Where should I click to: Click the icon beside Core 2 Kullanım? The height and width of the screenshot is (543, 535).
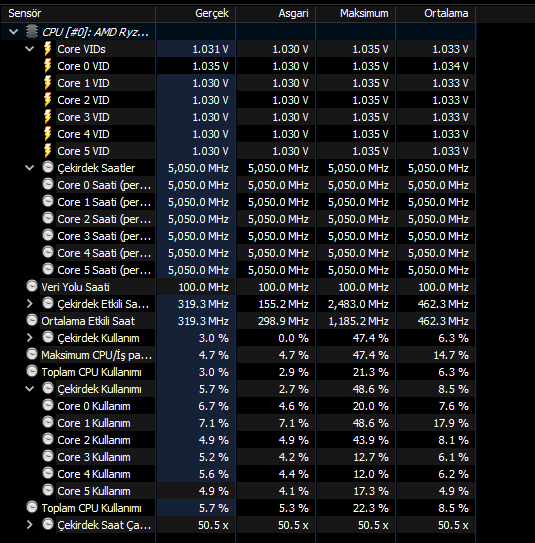click(x=48, y=439)
